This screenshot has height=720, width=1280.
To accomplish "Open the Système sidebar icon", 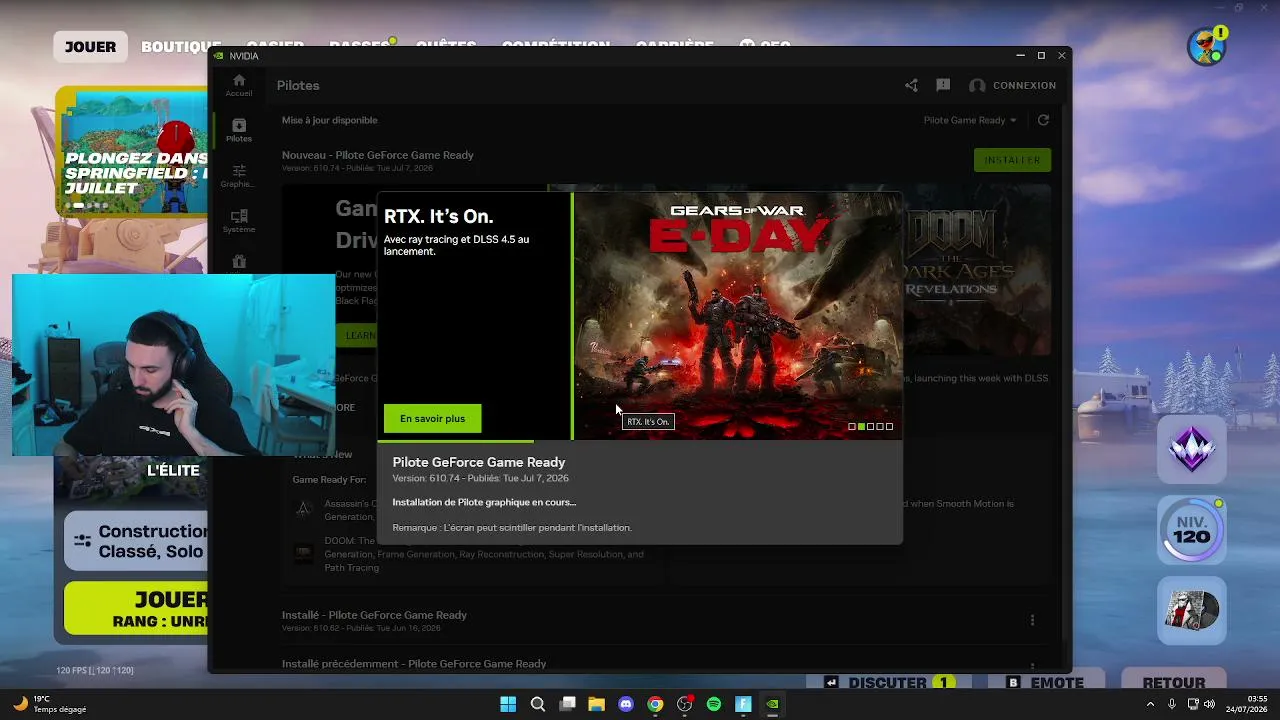I will (x=239, y=221).
